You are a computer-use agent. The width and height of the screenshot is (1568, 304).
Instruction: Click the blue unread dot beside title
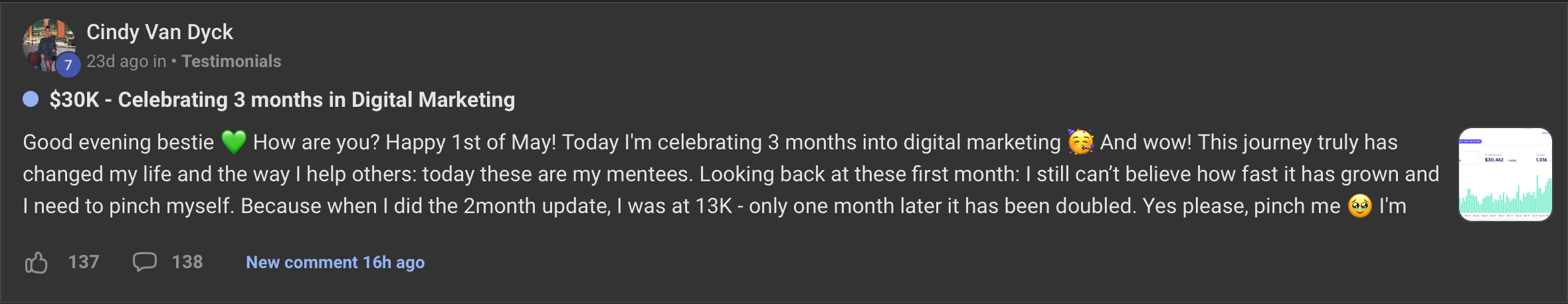tap(31, 100)
